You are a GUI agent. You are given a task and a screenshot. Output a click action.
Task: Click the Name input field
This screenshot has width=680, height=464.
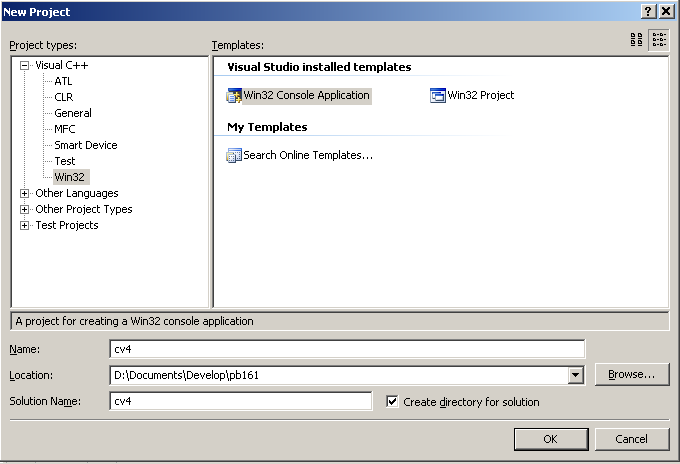coord(347,349)
